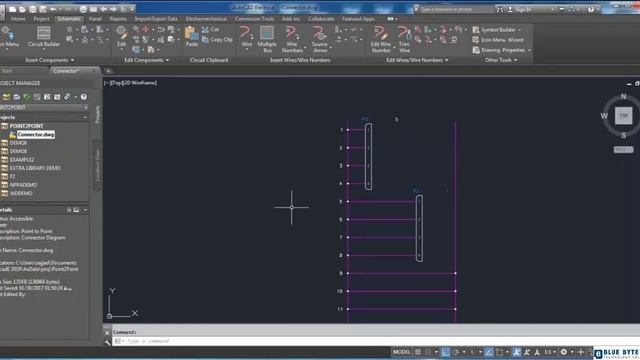Click Copy Clip in Circuit Clipboard
Image resolution: width=640 pixels, height=360 pixels.
[x=217, y=40]
